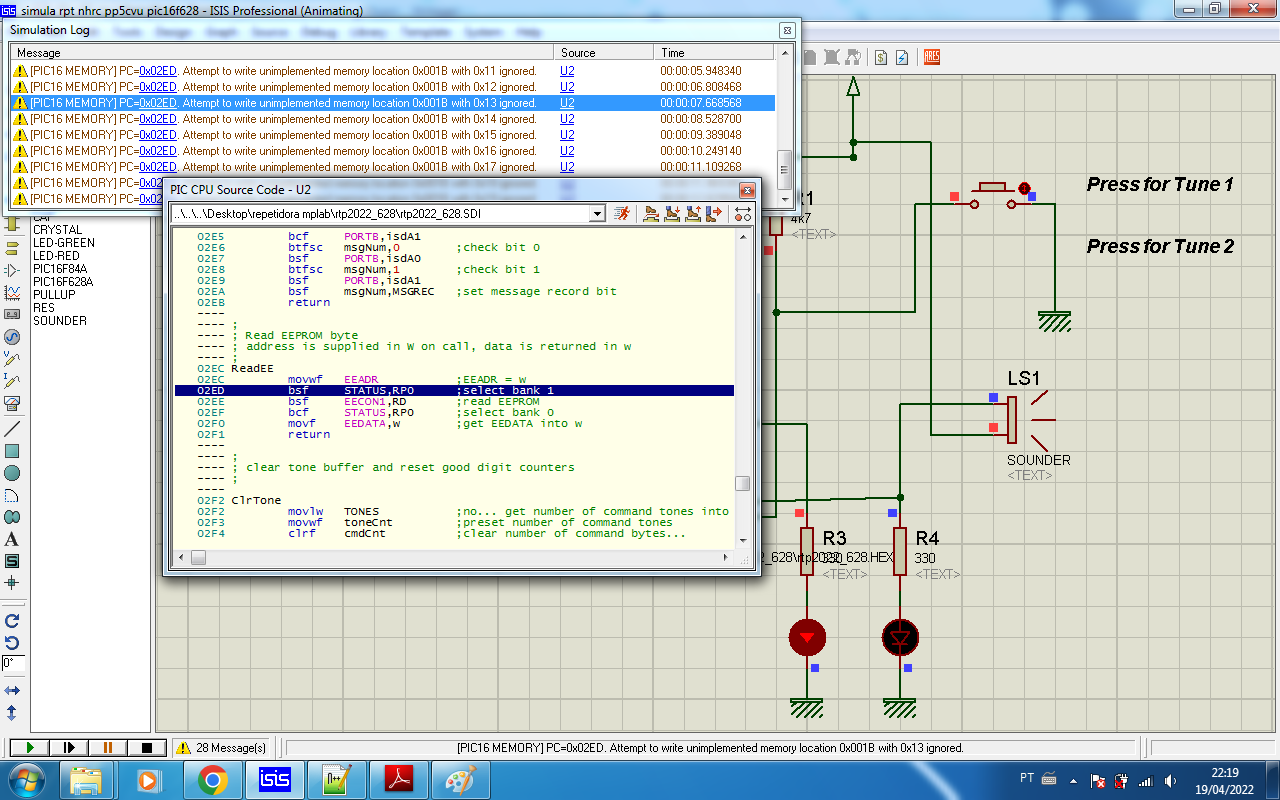This screenshot has height=800, width=1280.
Task: Select the Tape Recorder tool icon
Action: coord(12,313)
